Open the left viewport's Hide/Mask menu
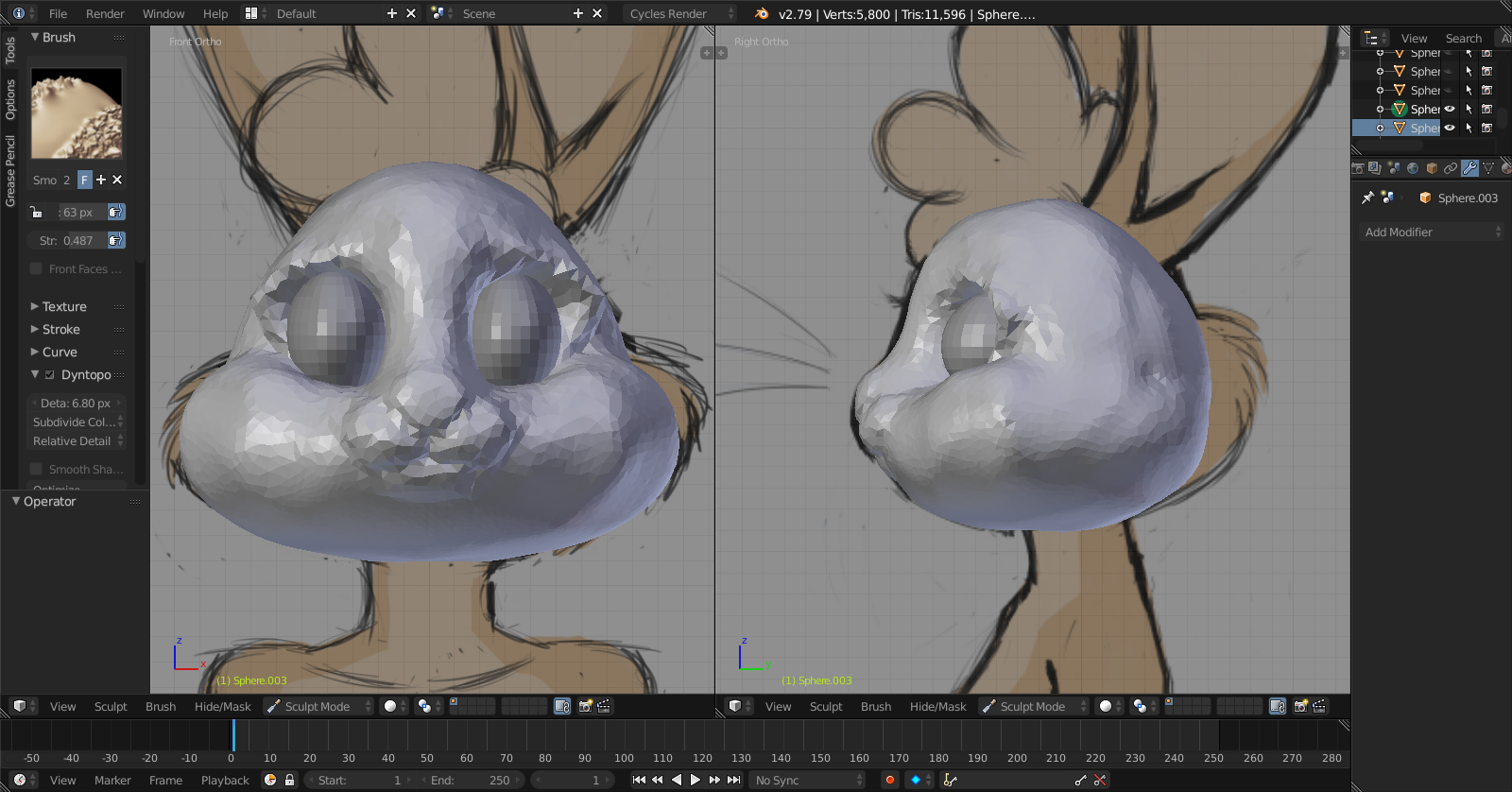 [223, 706]
